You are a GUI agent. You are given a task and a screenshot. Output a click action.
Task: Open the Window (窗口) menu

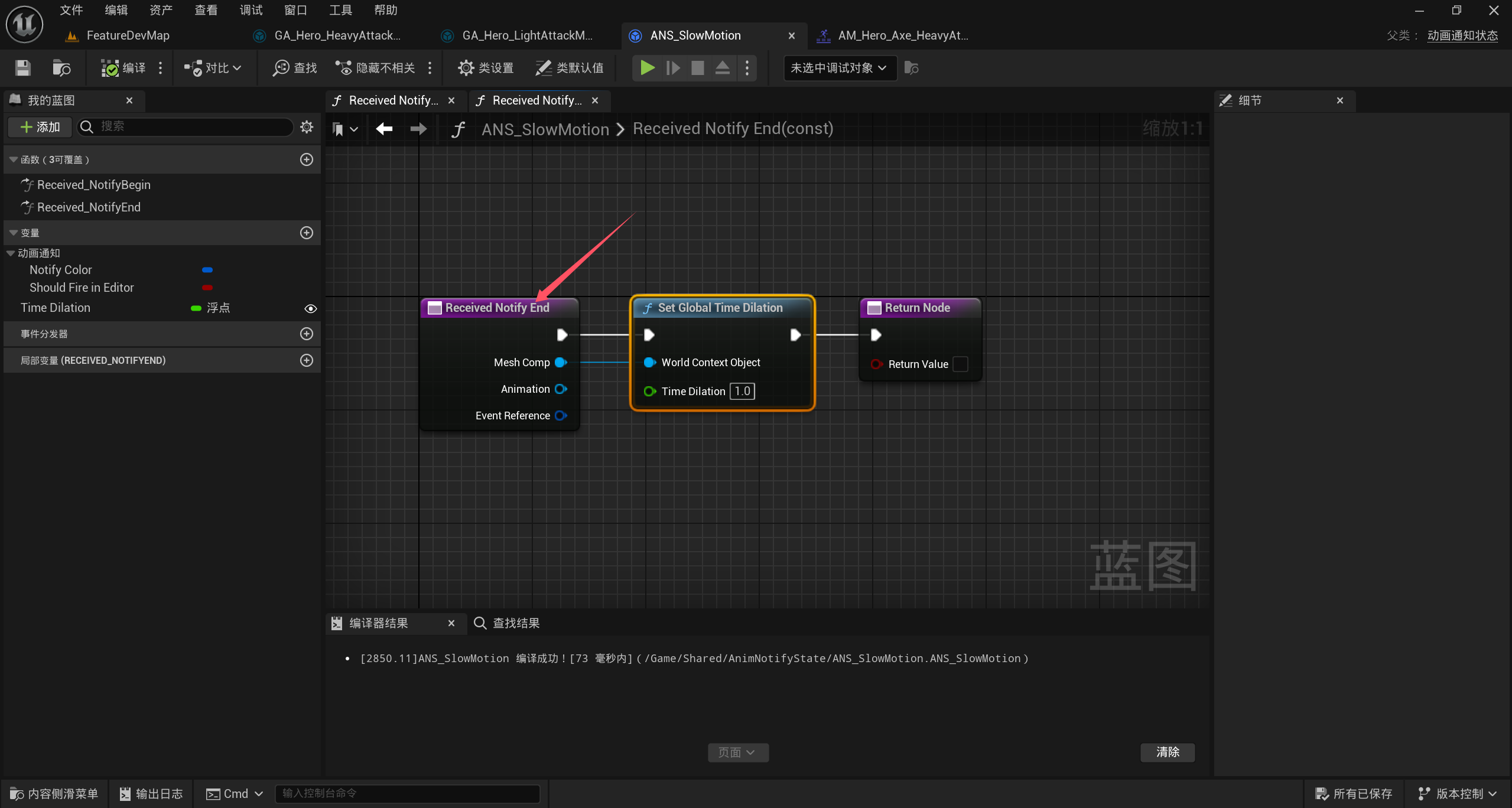tap(295, 10)
